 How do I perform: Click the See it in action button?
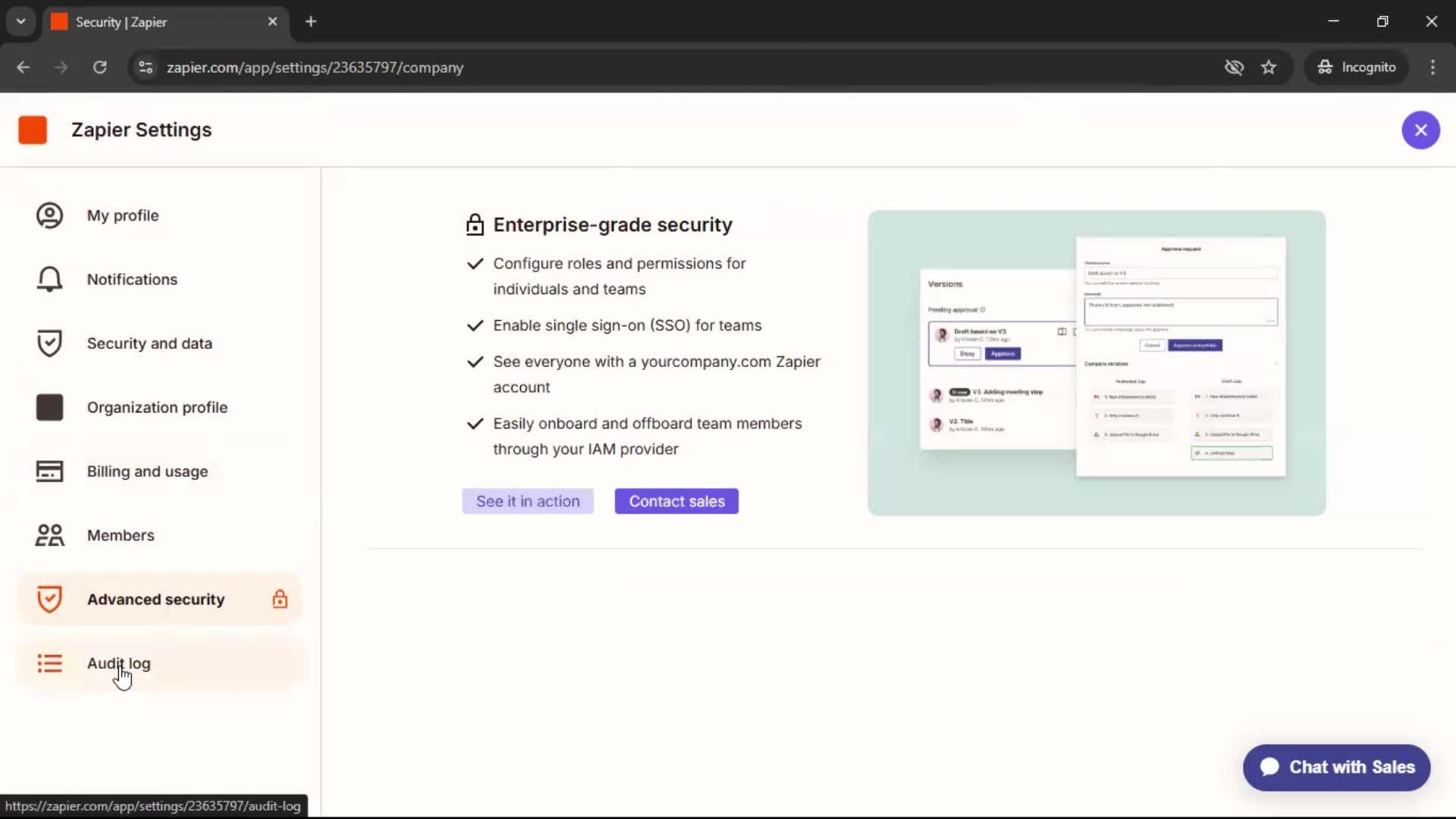point(528,501)
